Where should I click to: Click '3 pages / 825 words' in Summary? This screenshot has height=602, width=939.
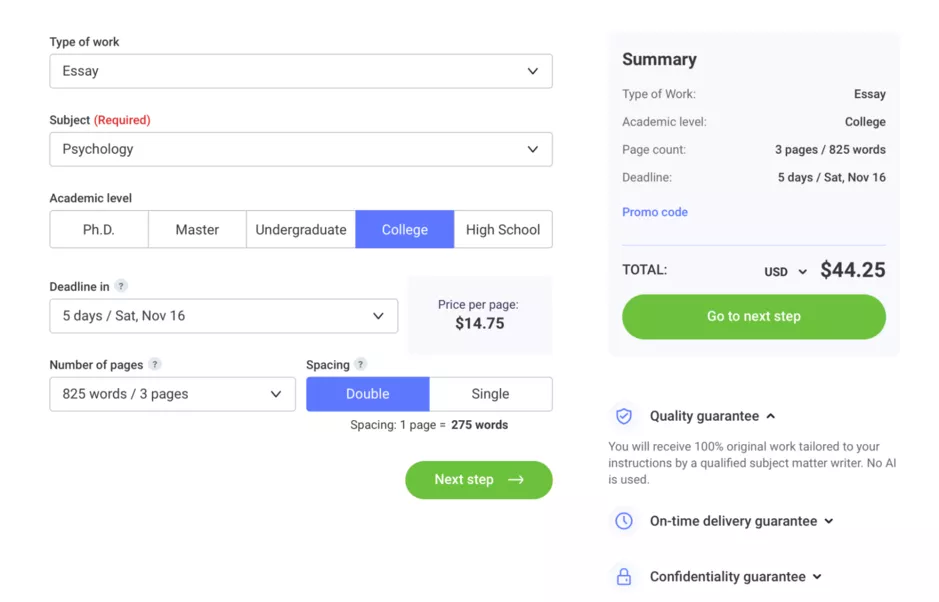click(830, 150)
